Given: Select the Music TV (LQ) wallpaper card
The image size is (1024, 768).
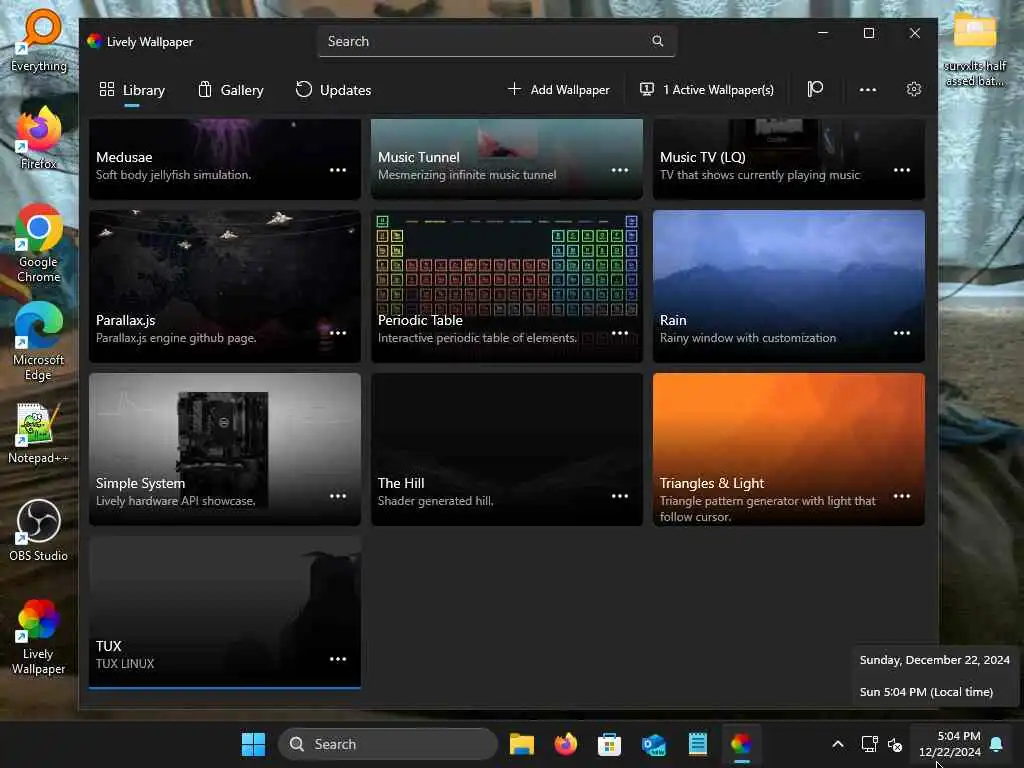Looking at the screenshot, I should 789,159.
